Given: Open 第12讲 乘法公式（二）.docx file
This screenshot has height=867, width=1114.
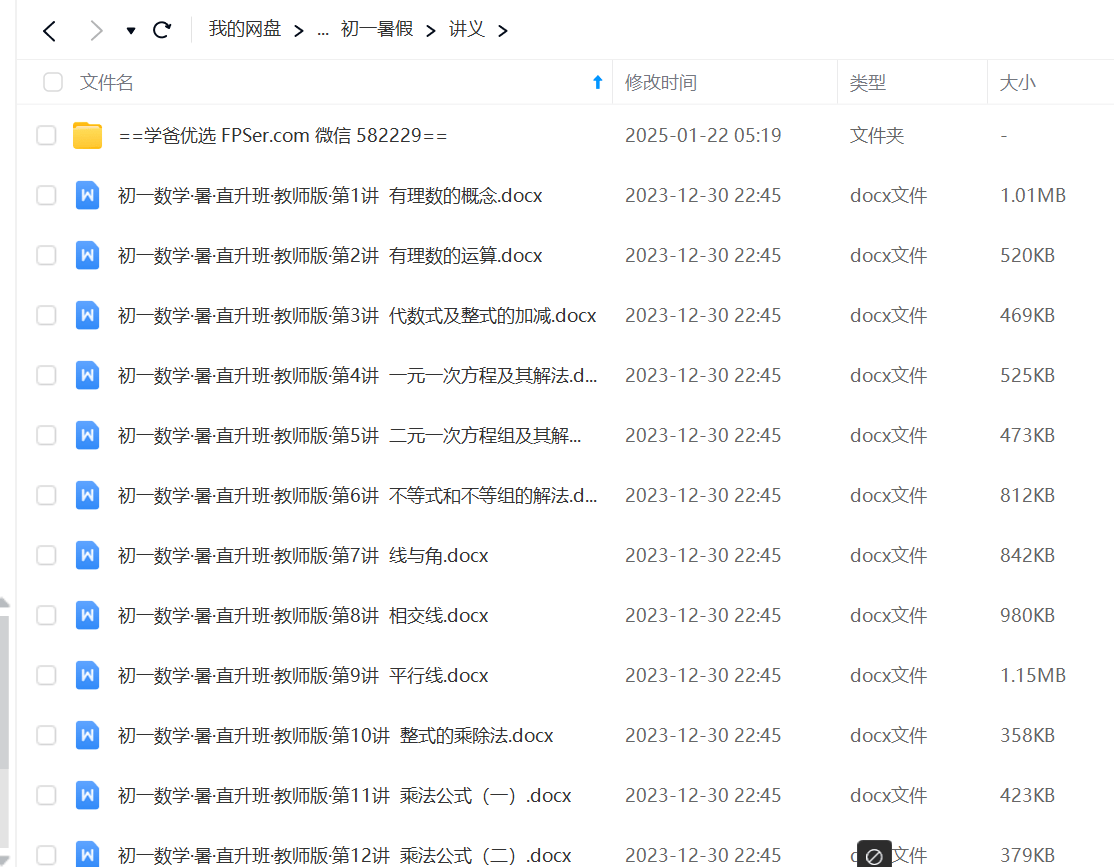Looking at the screenshot, I should 345,855.
